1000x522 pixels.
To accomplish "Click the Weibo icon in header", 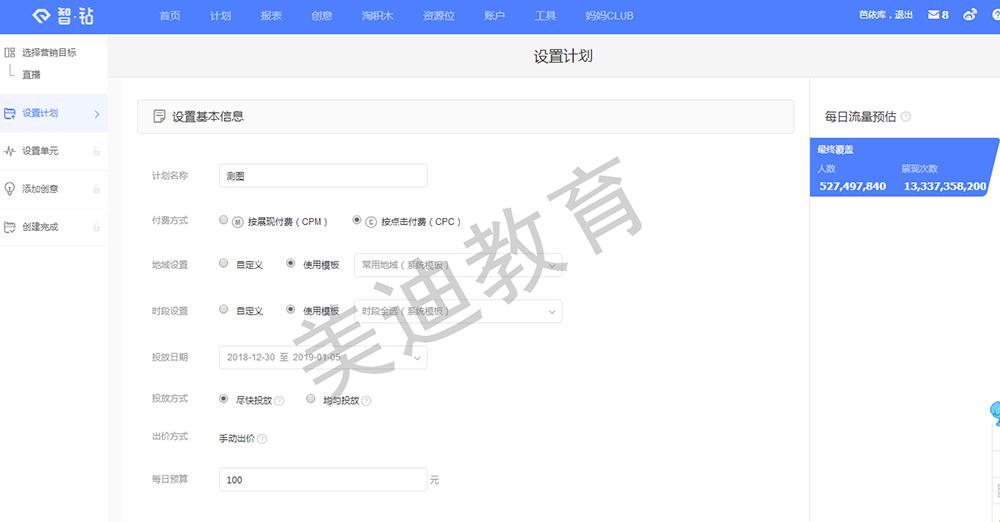I will (x=969, y=15).
